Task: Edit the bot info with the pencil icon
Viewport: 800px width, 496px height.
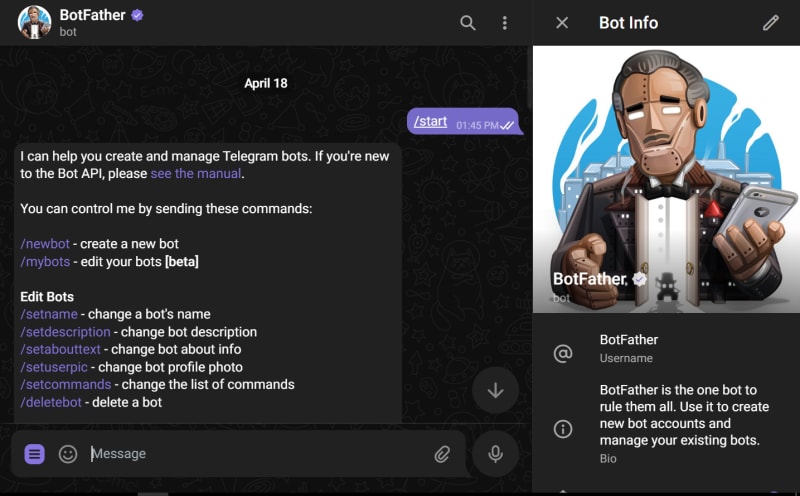Action: point(770,23)
